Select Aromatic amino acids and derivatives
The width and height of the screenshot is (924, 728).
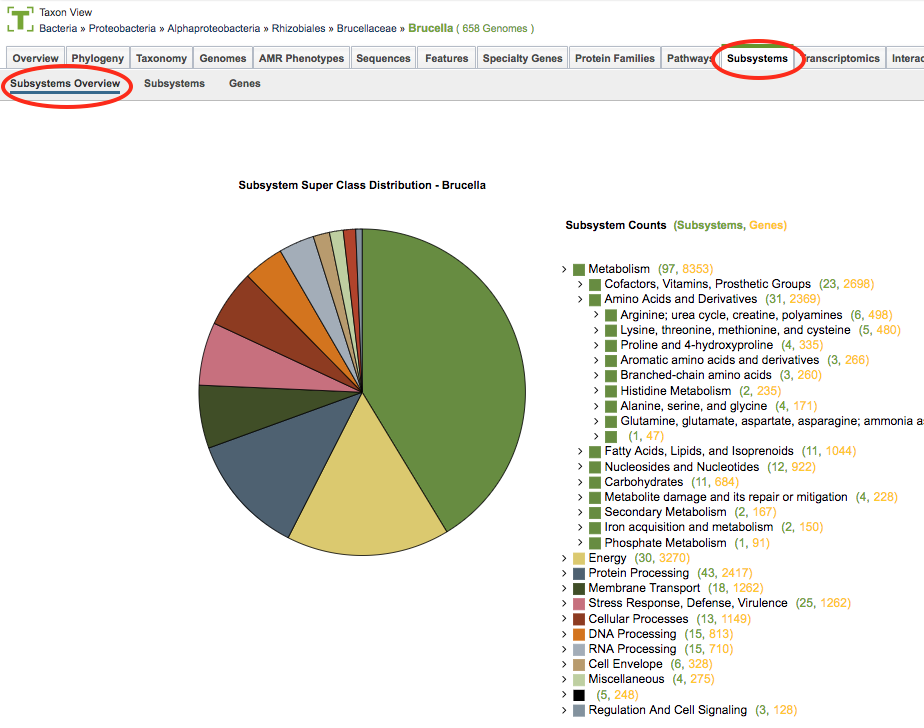tap(720, 360)
